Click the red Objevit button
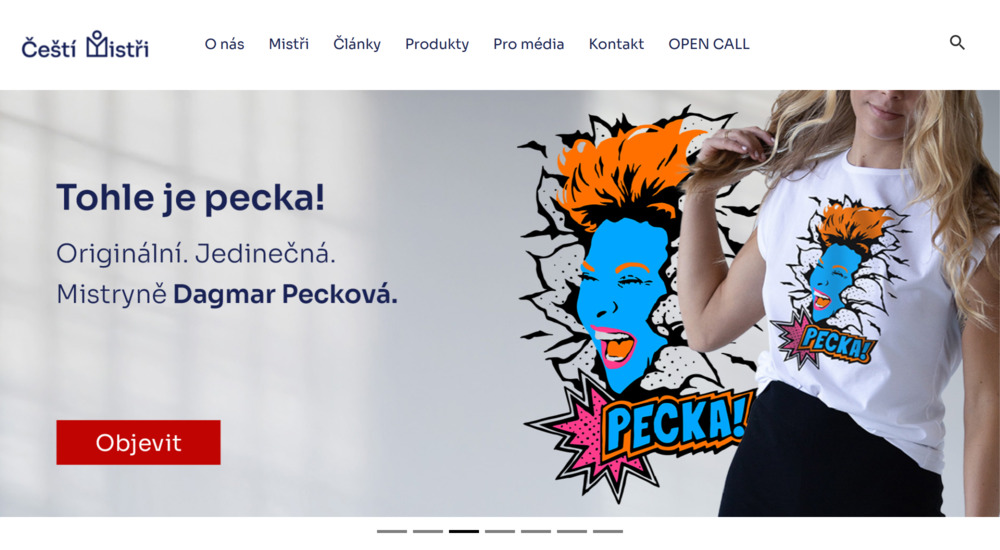1000x550 pixels. [x=138, y=442]
